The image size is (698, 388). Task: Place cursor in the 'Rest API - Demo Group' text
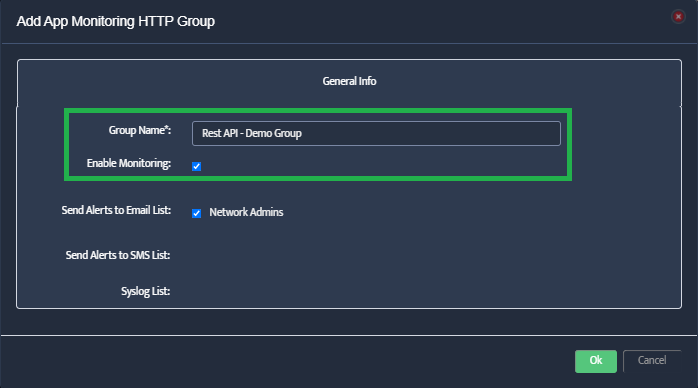click(x=252, y=133)
